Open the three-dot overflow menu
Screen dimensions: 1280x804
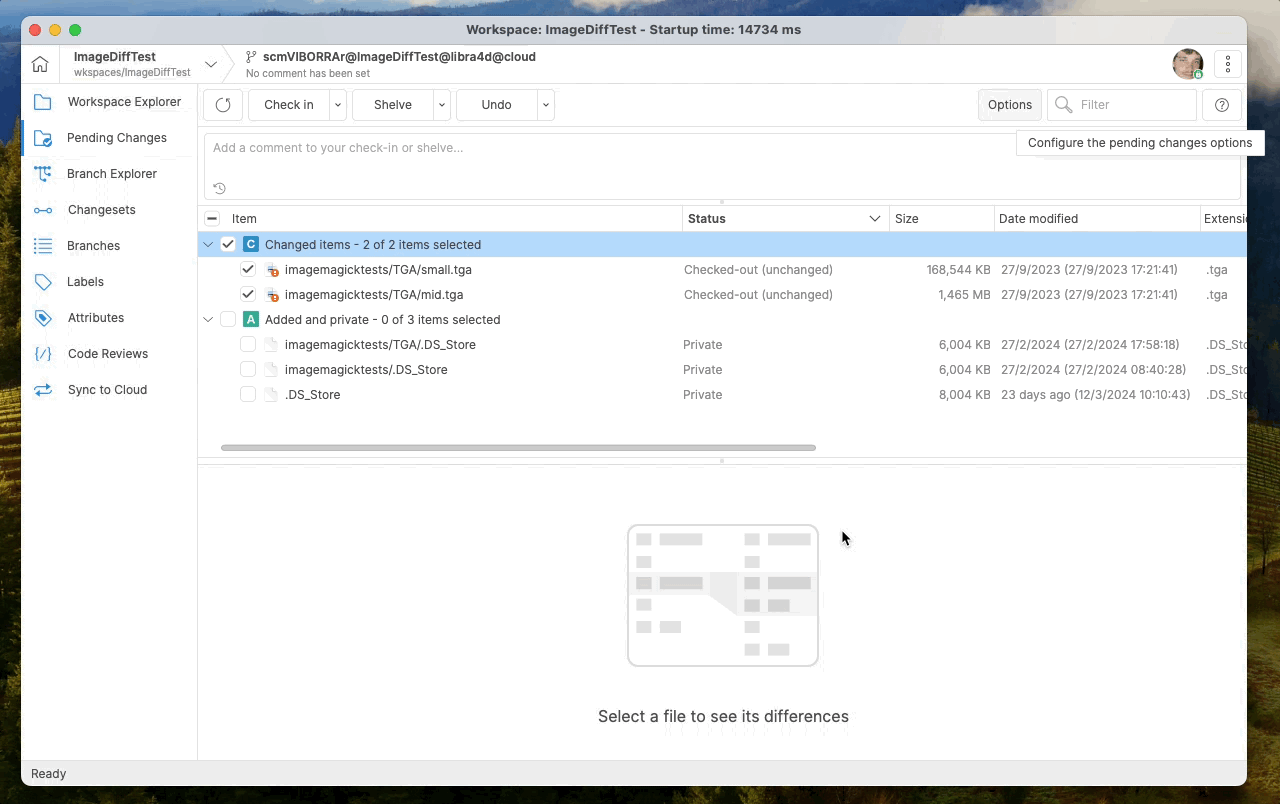pos(1228,63)
